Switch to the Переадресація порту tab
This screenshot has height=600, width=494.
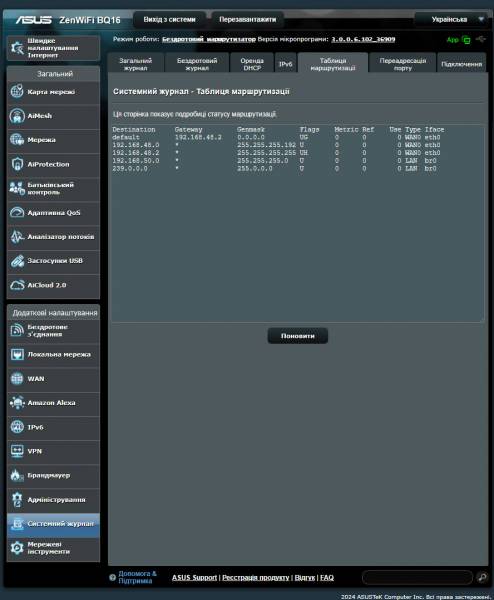403,64
